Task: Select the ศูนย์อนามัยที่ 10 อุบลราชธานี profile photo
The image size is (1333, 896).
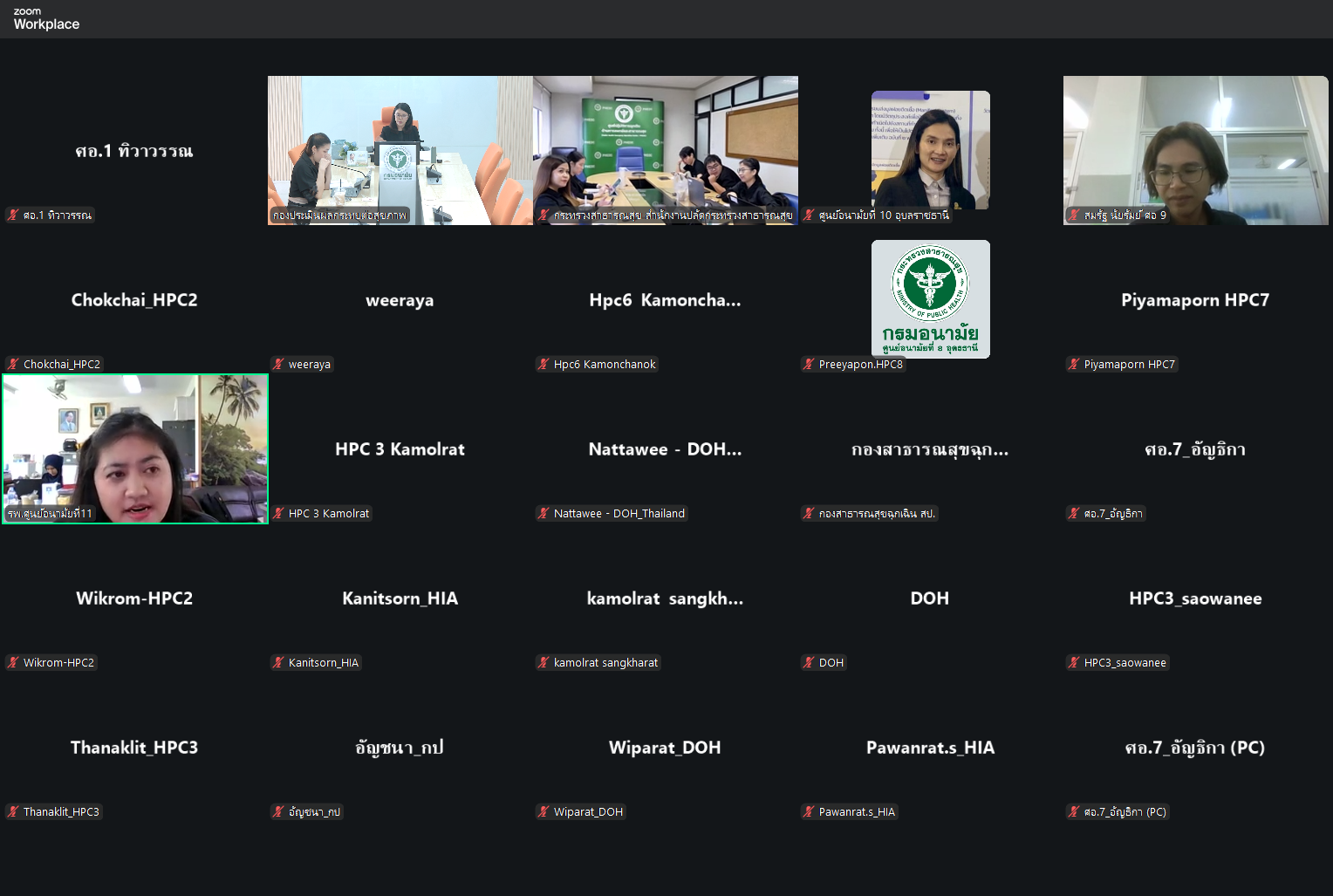Action: tap(930, 148)
